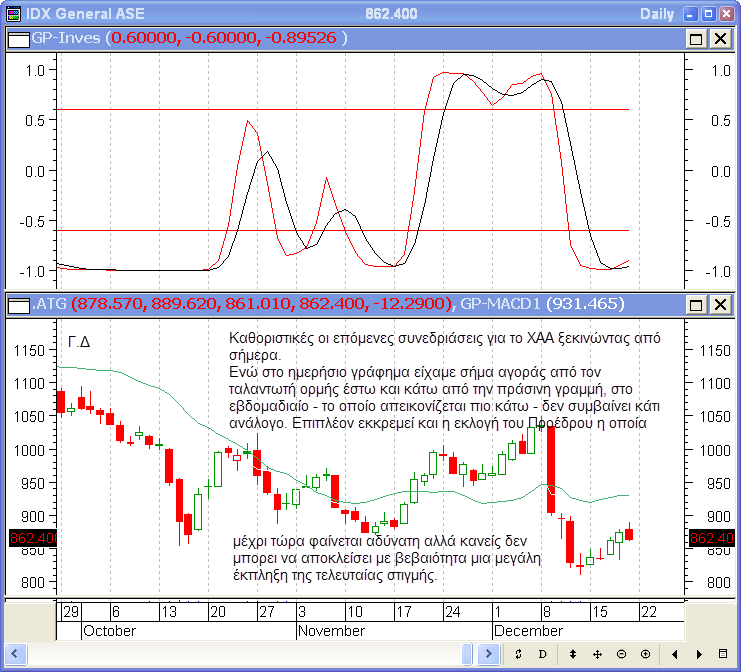Close the GP-Inves indicator pane
Viewport: 741px width, 672px height.
(719, 38)
